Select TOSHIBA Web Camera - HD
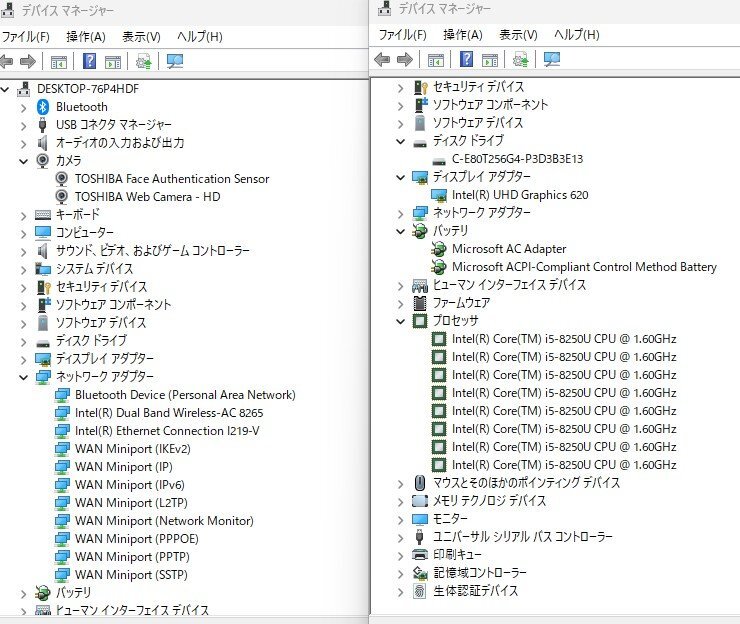Screen dimensions: 740x624 (147, 197)
